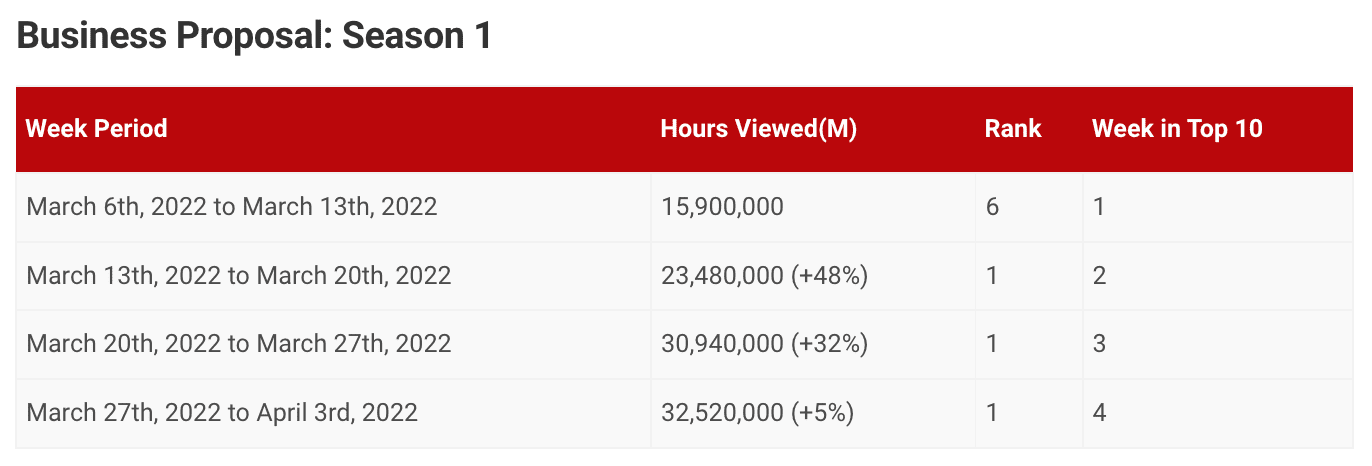Screen dimensions: 1372x466
Task: Click rank cell in March 13th row
Action: point(992,275)
